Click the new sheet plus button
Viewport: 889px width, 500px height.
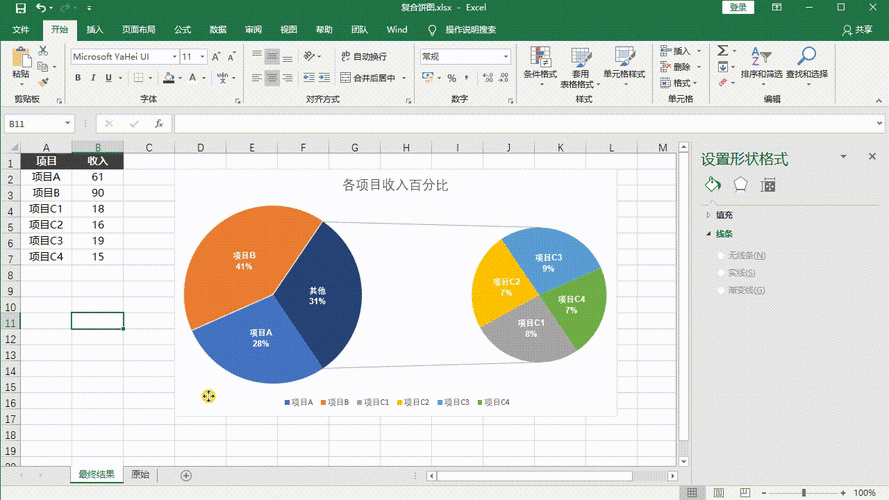(x=186, y=476)
